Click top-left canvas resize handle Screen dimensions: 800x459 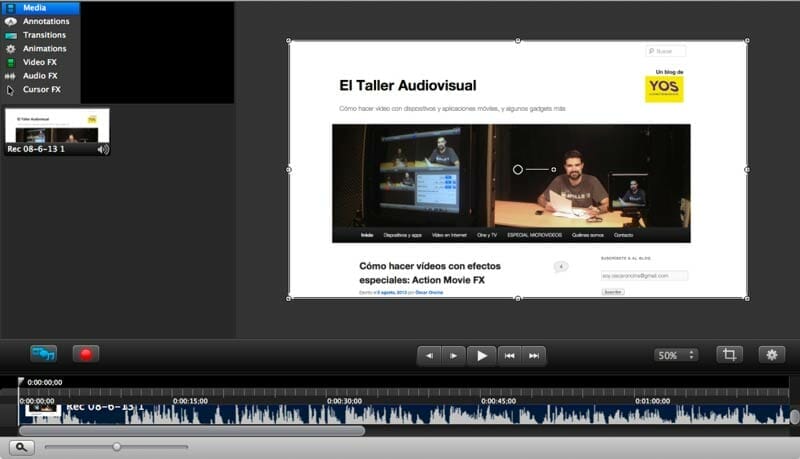(x=289, y=40)
